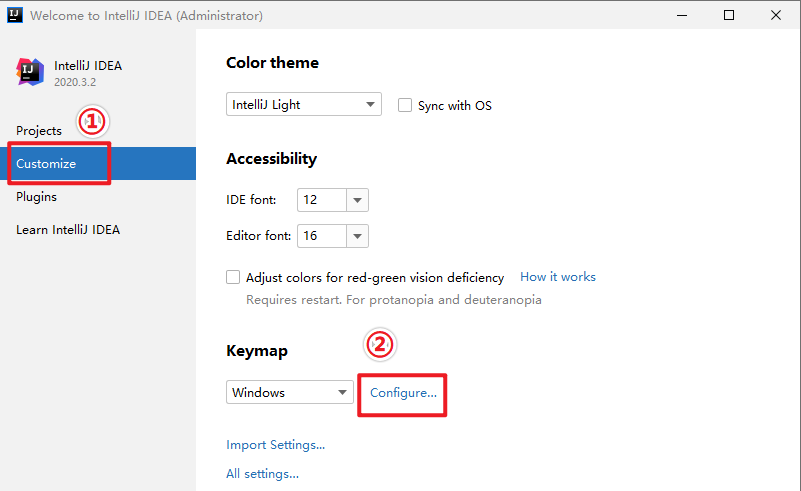The width and height of the screenshot is (801, 491).
Task: Click the Editor font value field showing 16
Action: pyautogui.click(x=322, y=236)
